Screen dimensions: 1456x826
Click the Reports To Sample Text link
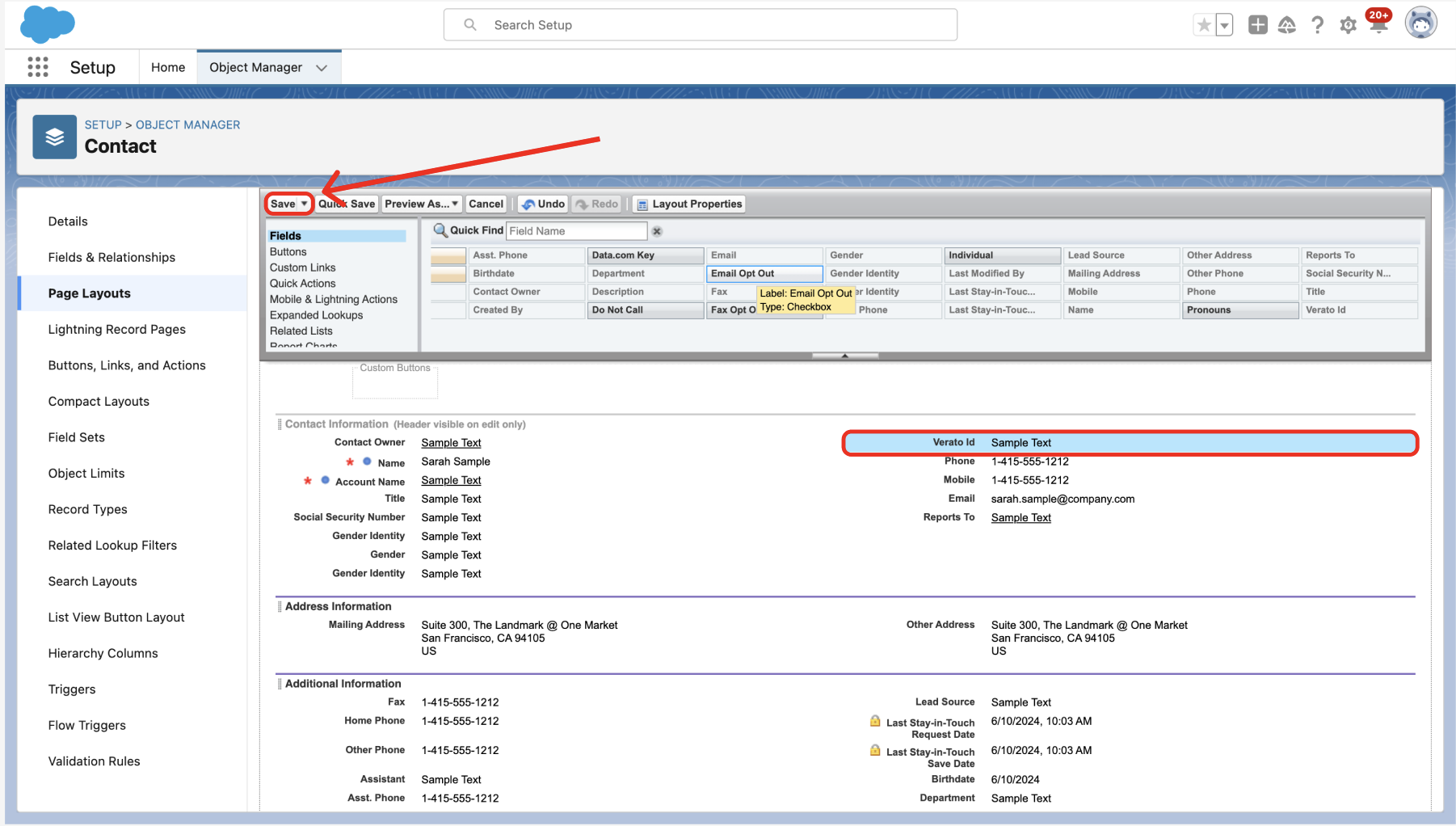click(x=1021, y=517)
